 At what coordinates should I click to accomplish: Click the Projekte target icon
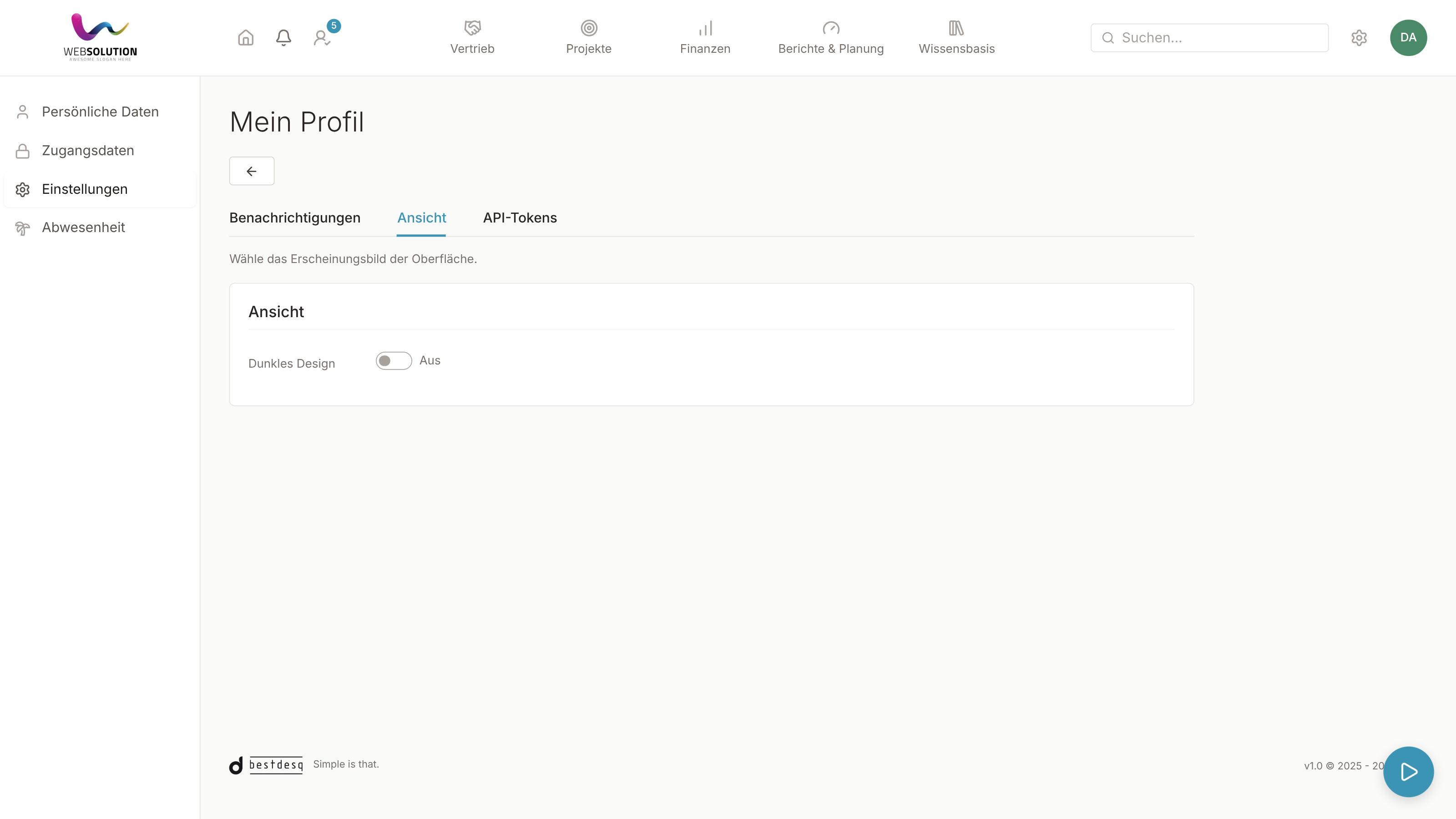coord(588,28)
